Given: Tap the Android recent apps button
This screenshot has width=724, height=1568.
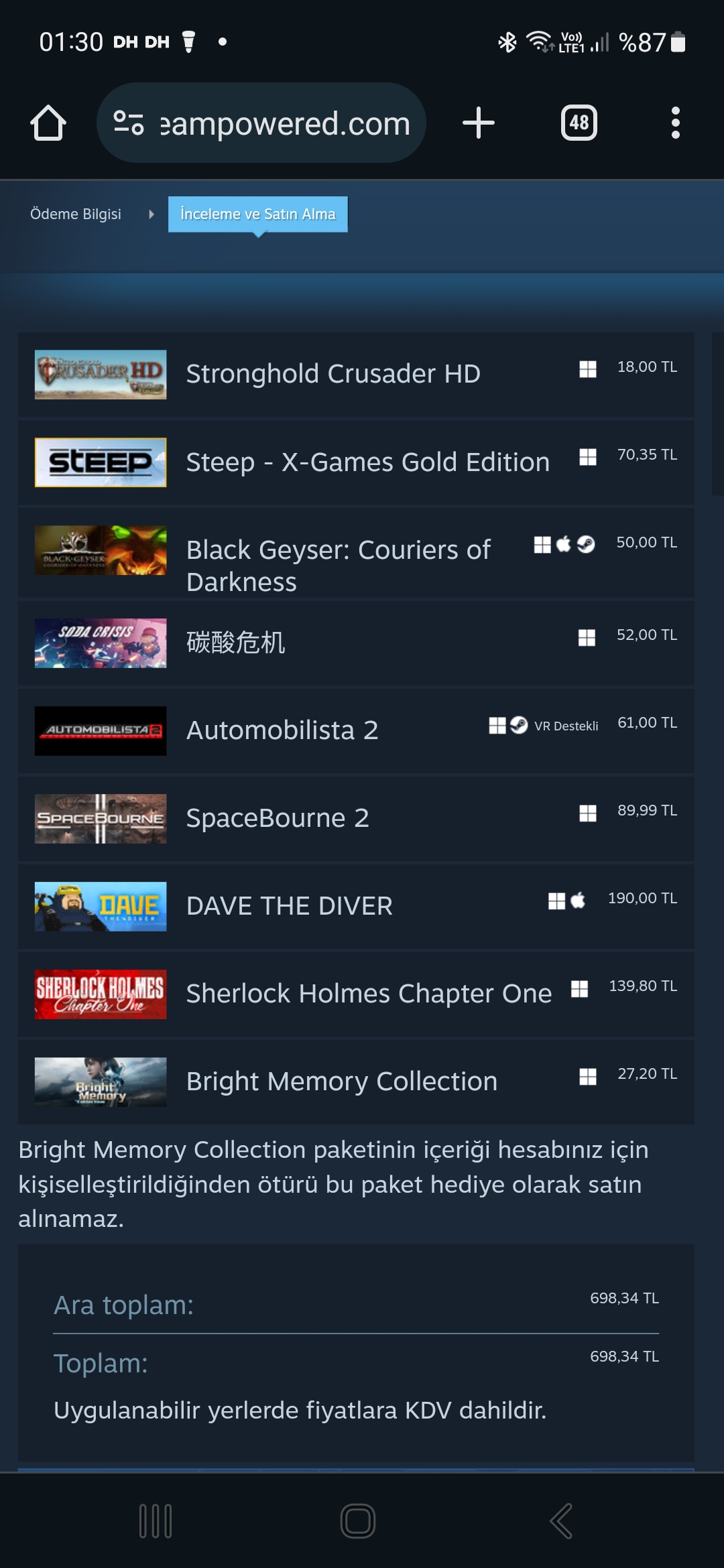Looking at the screenshot, I should [x=156, y=1521].
